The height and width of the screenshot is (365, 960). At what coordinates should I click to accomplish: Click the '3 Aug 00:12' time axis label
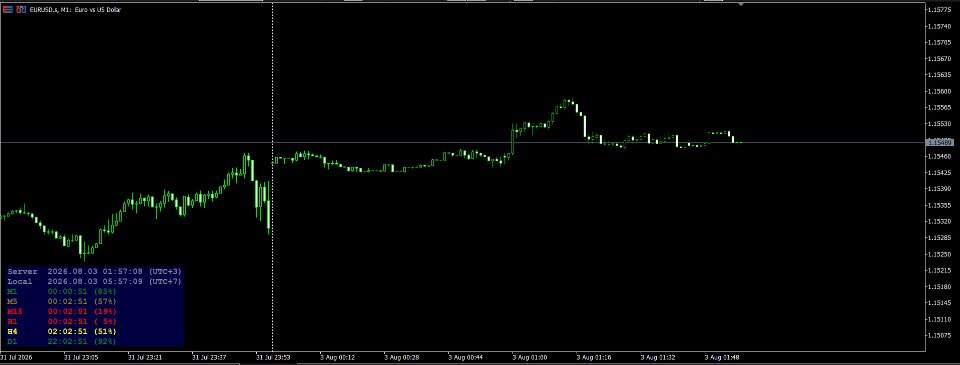[x=337, y=356]
